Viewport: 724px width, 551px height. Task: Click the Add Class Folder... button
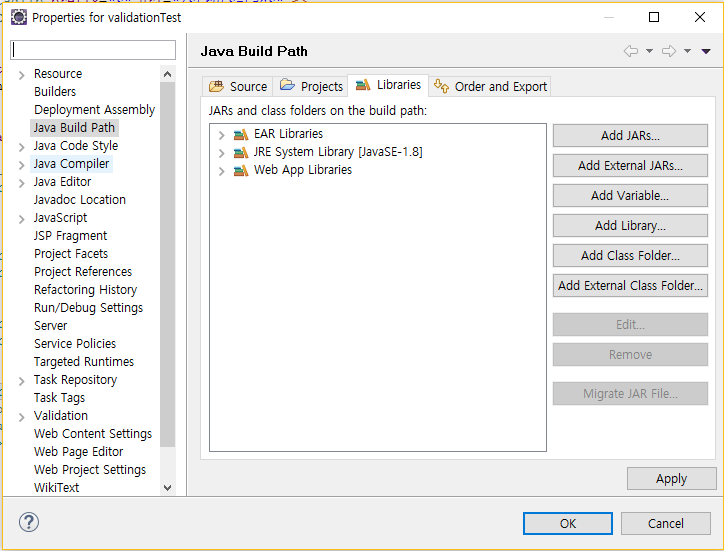click(630, 255)
